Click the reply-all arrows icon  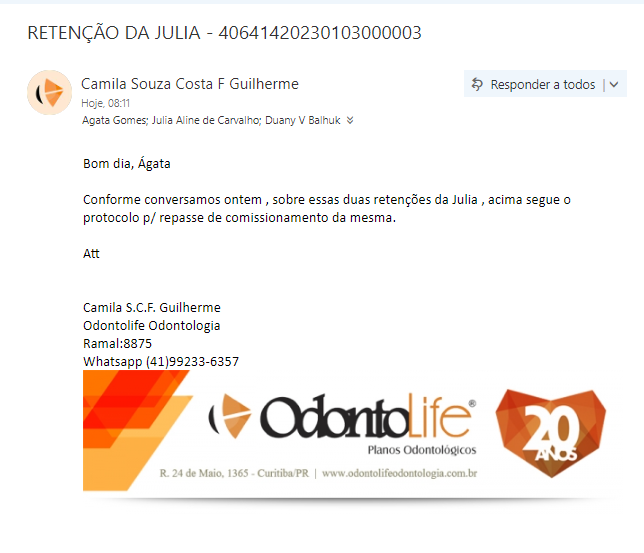pos(477,84)
